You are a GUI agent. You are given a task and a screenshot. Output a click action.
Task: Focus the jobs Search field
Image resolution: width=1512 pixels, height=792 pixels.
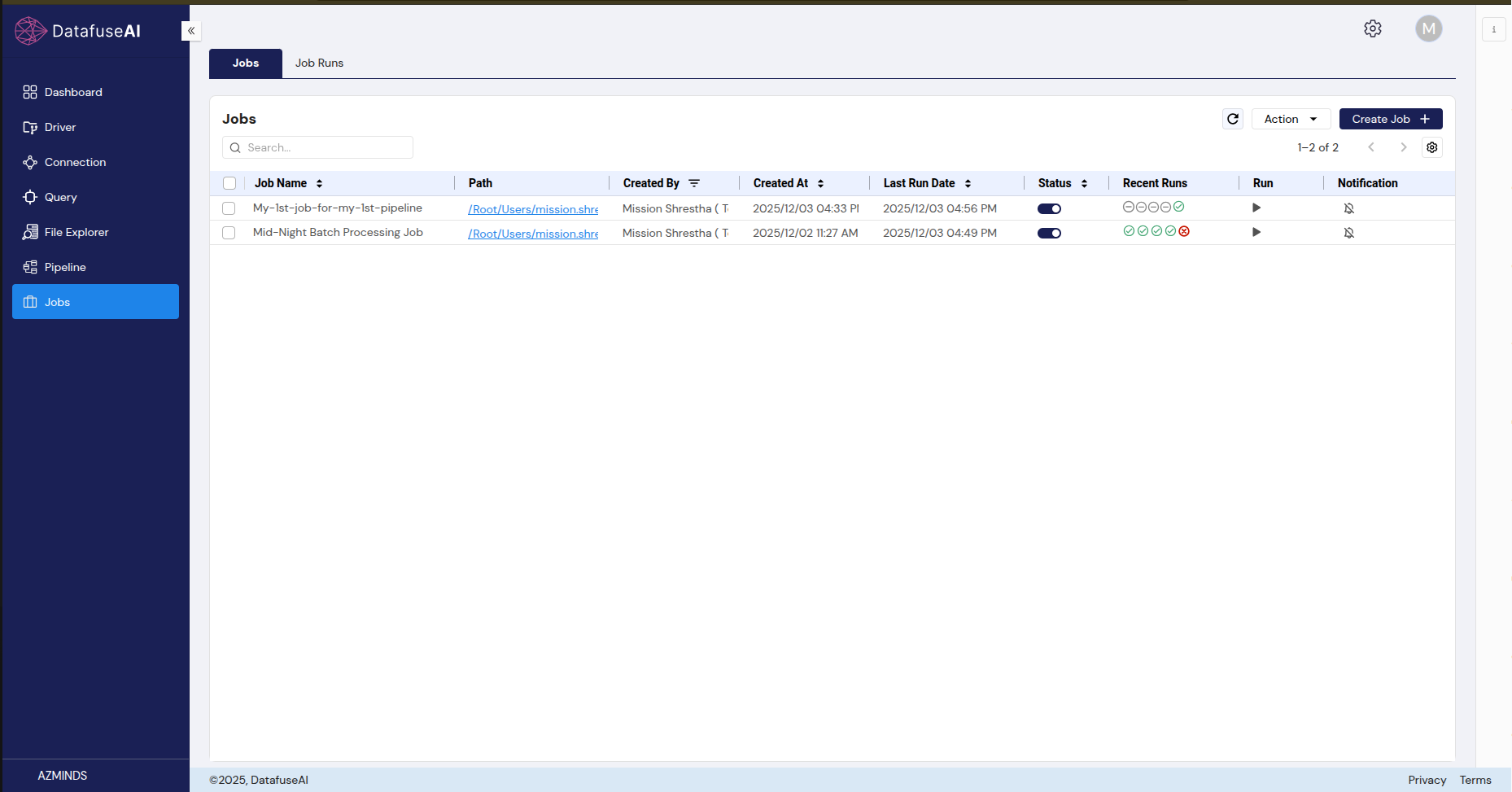[326, 147]
